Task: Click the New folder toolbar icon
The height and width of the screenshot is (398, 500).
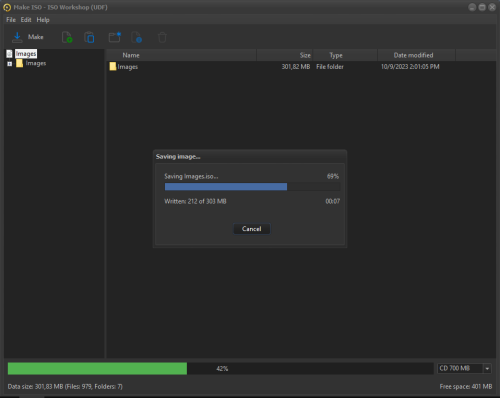Action: [x=115, y=37]
